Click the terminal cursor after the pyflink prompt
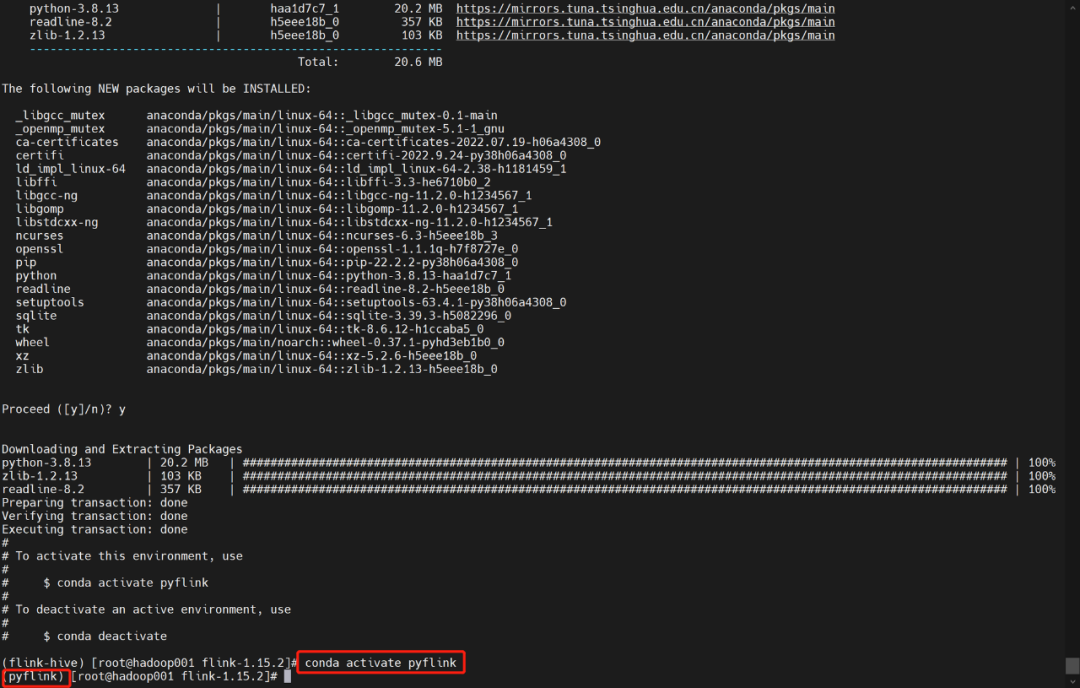Viewport: 1080px width, 688px height. [287, 676]
